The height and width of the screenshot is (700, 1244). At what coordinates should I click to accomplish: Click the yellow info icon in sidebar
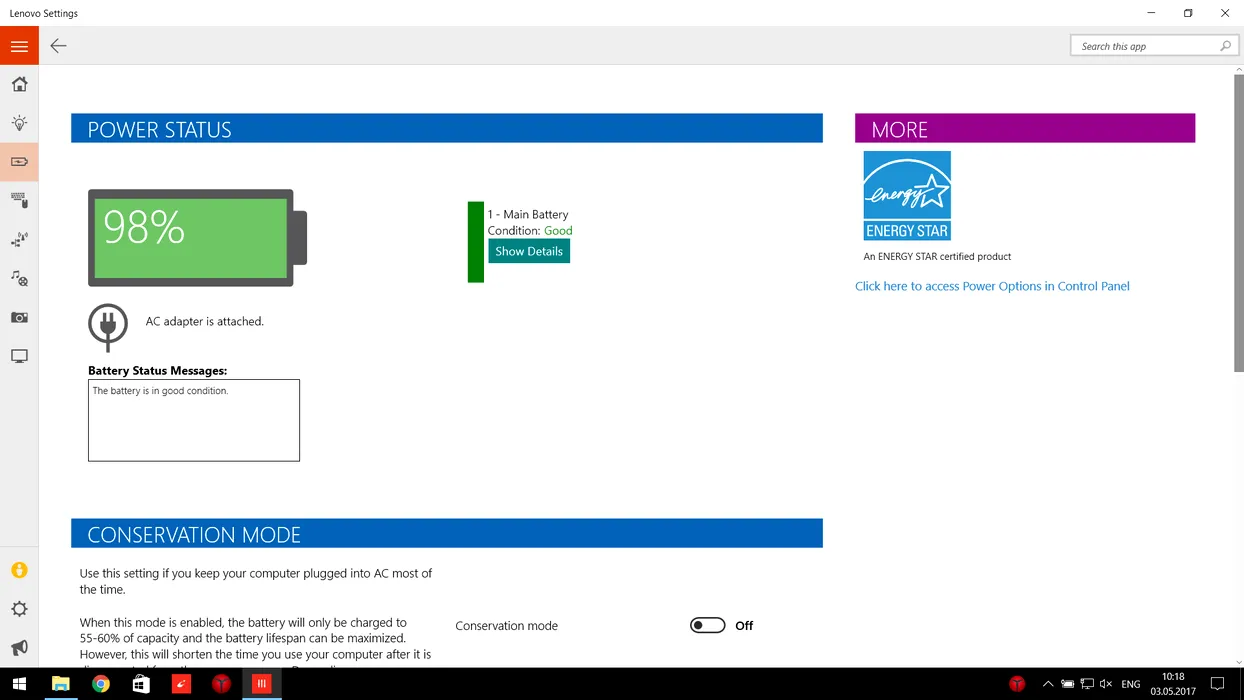pos(19,570)
